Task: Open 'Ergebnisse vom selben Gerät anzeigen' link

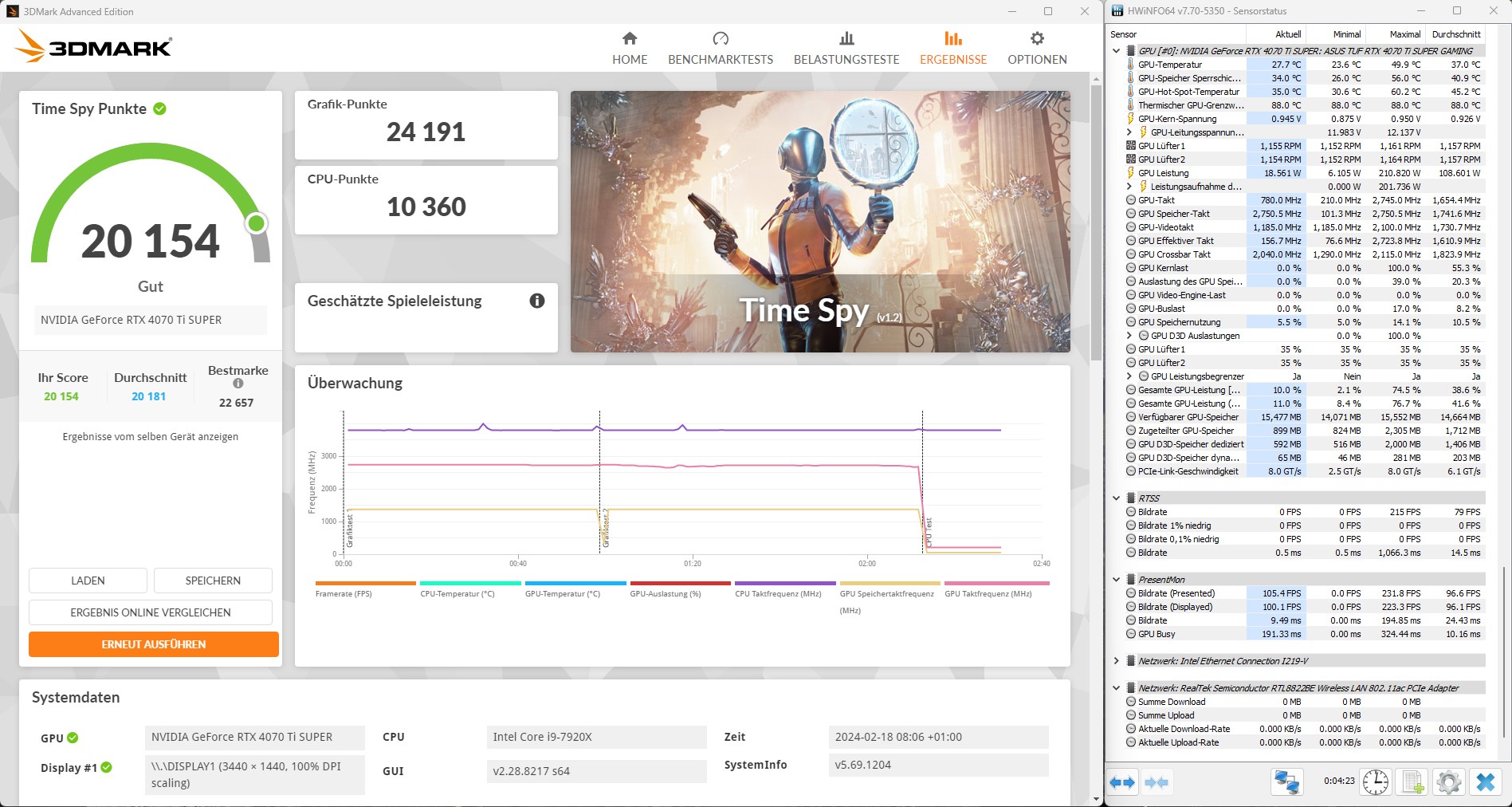Action: pos(151,437)
